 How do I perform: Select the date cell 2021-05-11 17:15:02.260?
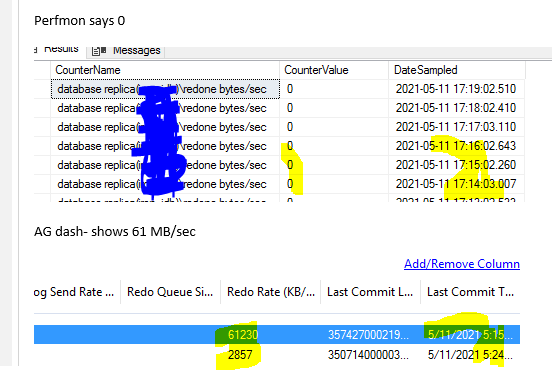point(456,165)
